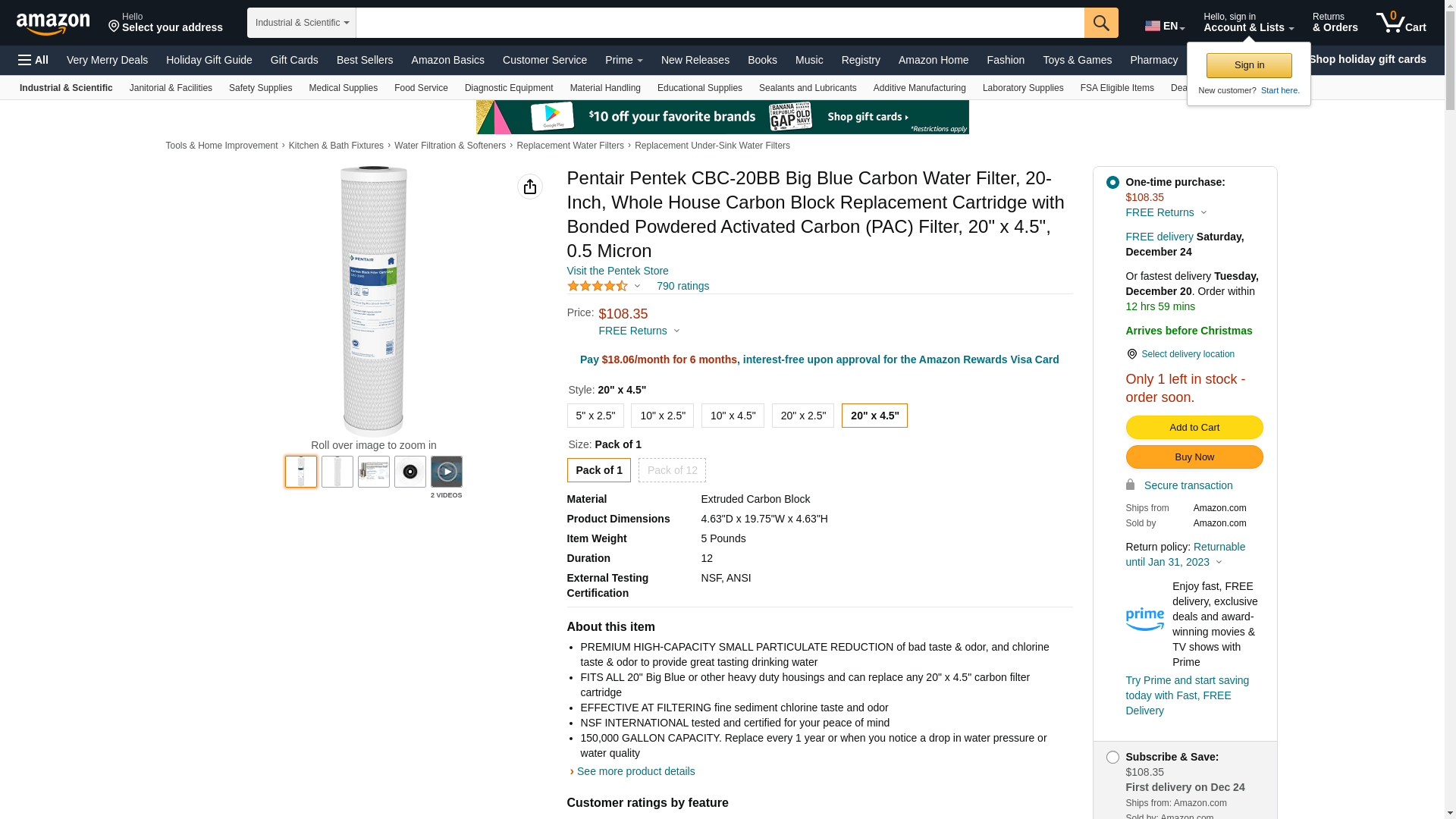
Task: Visit the Pentek Store link
Action: [x=617, y=271]
